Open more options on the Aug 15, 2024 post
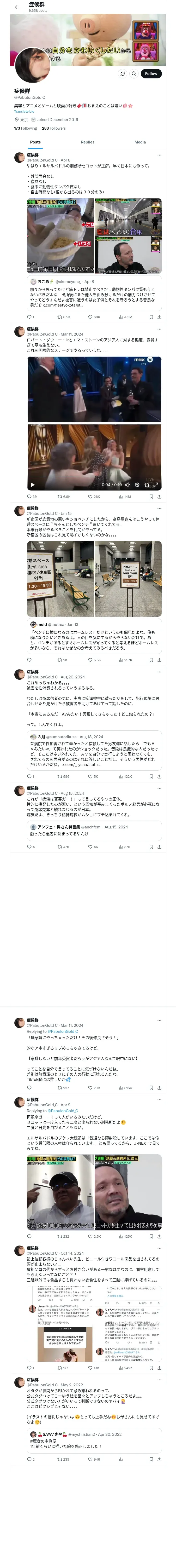 click(159, 788)
